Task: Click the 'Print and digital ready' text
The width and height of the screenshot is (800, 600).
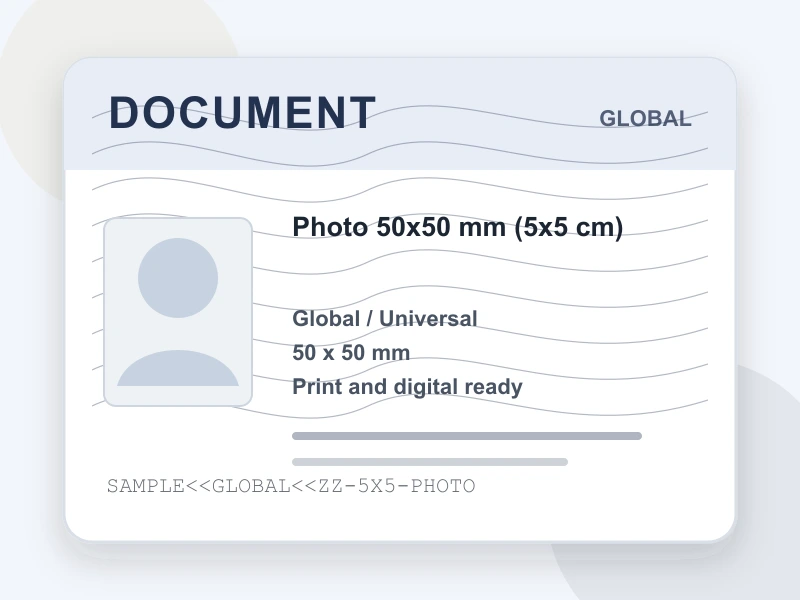Action: pos(407,387)
